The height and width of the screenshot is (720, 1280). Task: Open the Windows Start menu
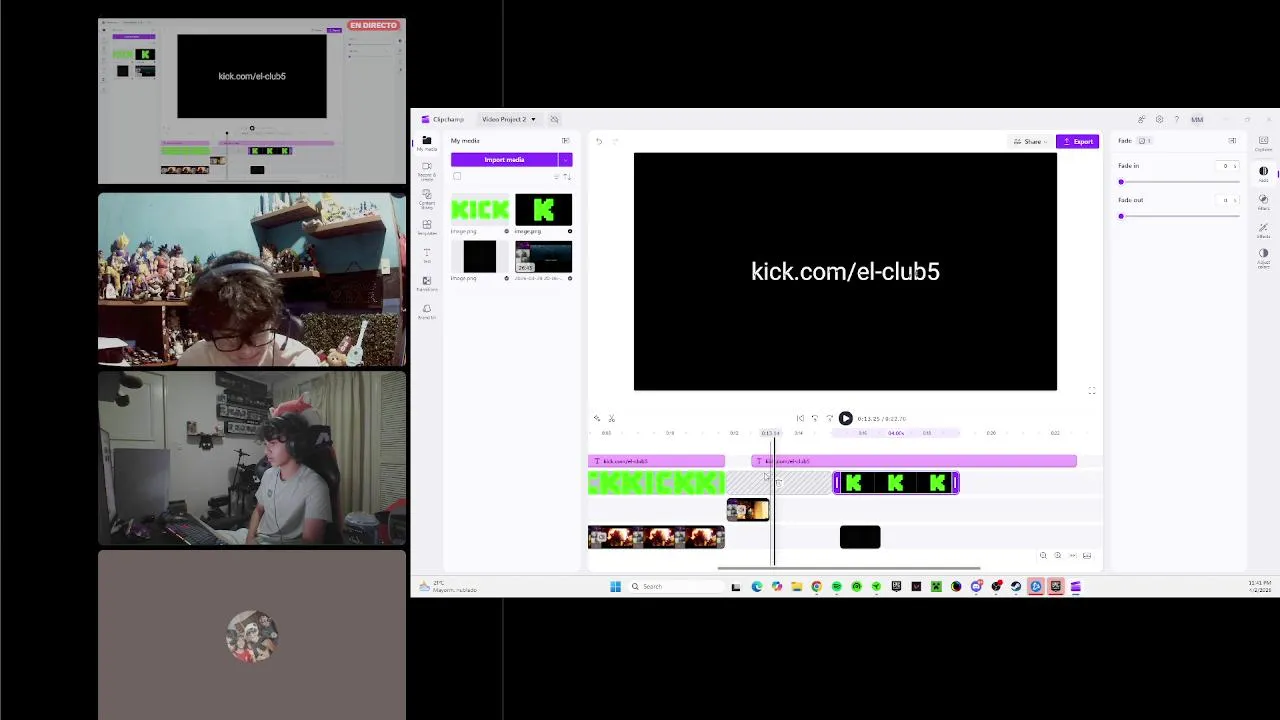[615, 587]
